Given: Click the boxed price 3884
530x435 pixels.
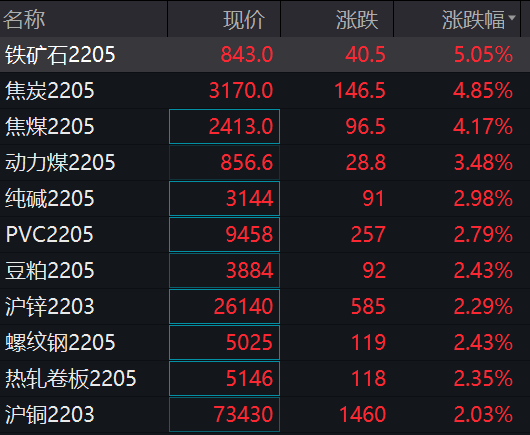Looking at the screenshot, I should (224, 270).
